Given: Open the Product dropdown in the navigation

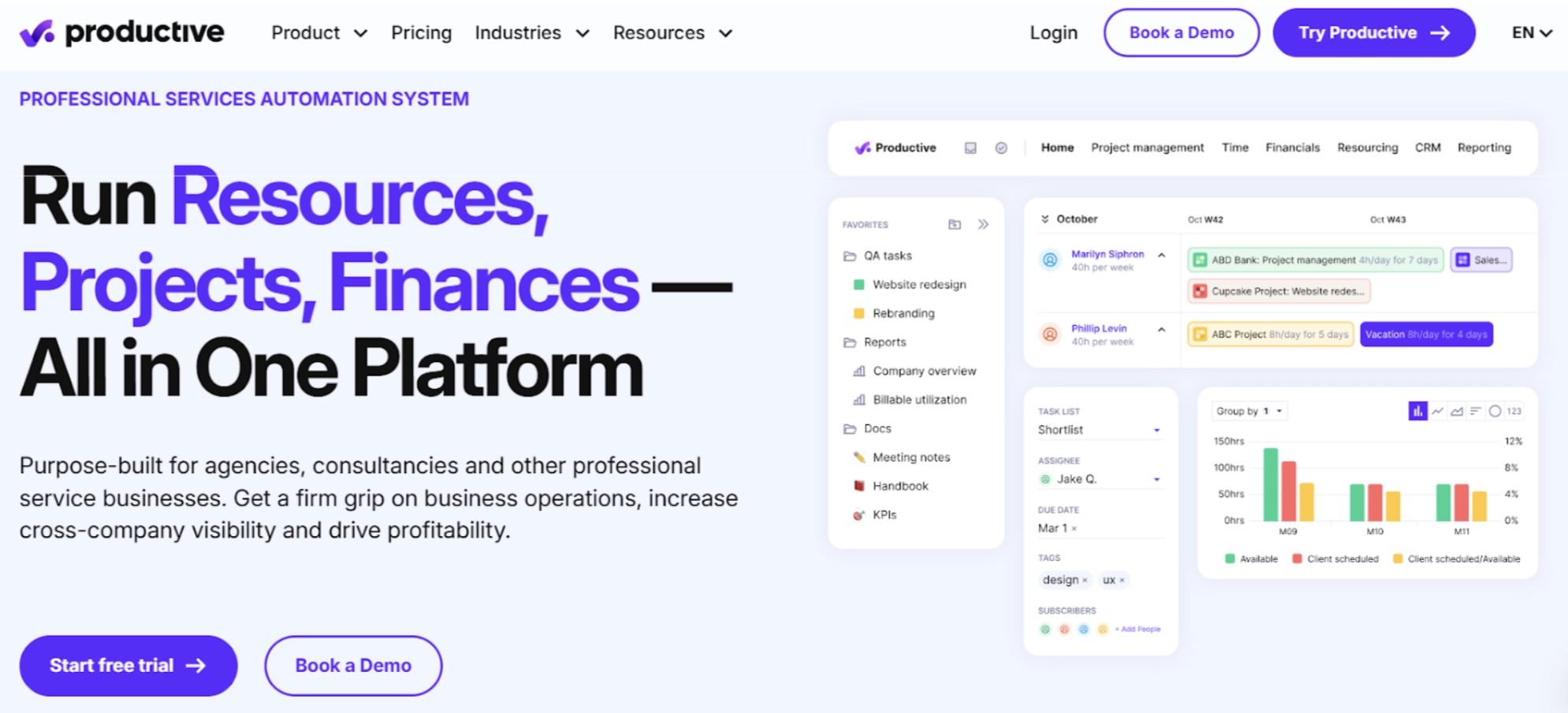Looking at the screenshot, I should point(318,33).
